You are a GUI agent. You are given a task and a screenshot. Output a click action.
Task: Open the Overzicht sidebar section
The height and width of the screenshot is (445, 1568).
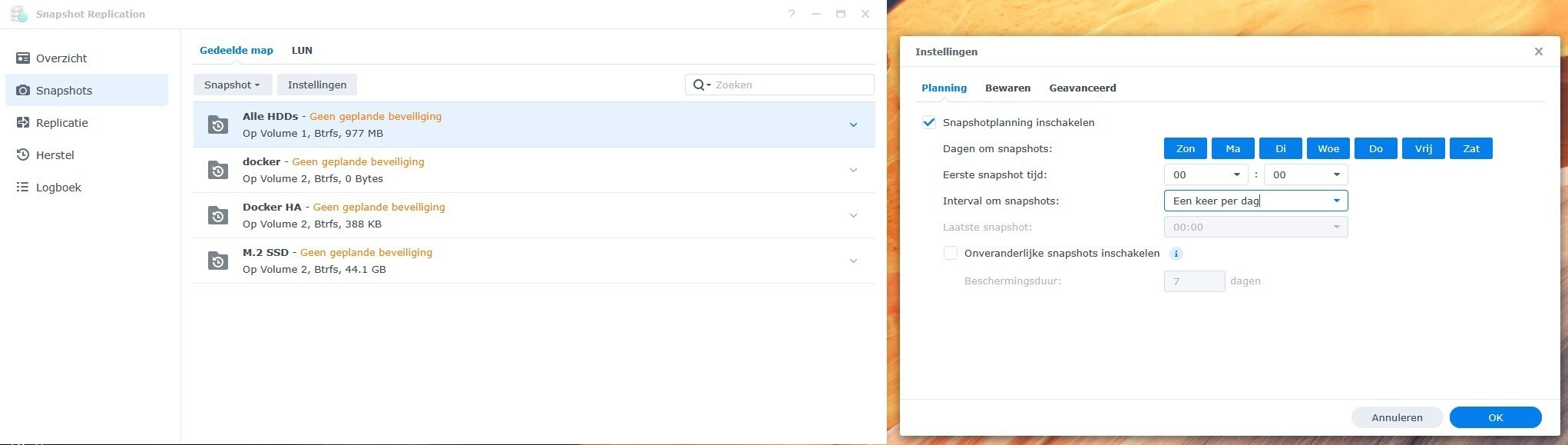click(x=87, y=58)
